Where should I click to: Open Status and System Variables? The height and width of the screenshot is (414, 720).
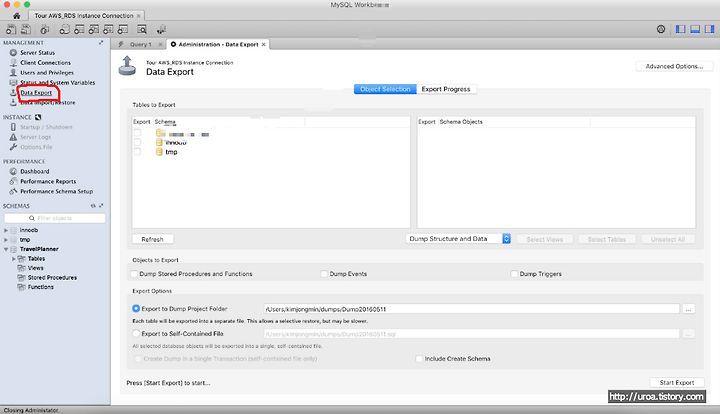coord(57,83)
